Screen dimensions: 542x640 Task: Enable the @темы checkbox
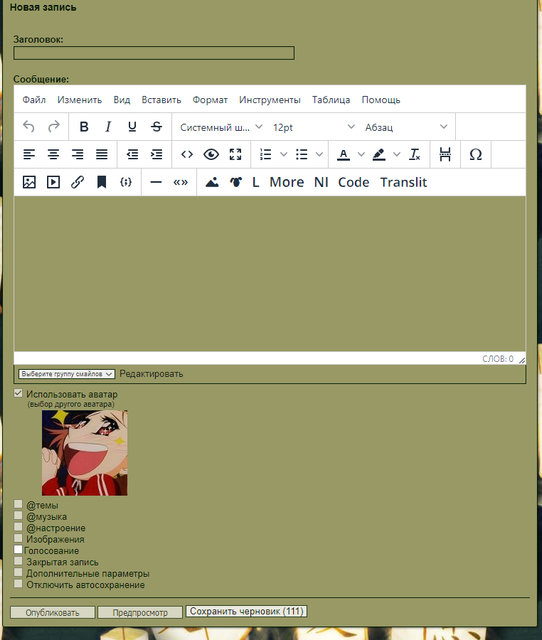coord(18,504)
